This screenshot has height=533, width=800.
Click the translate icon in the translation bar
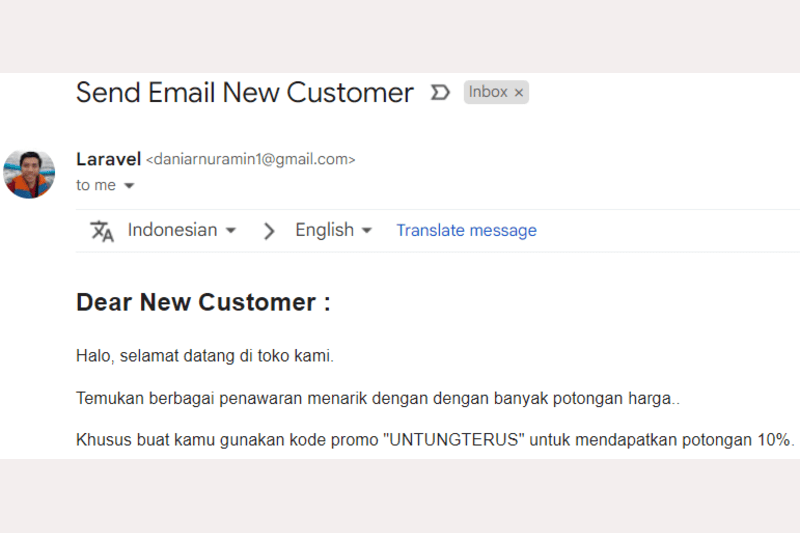(102, 231)
